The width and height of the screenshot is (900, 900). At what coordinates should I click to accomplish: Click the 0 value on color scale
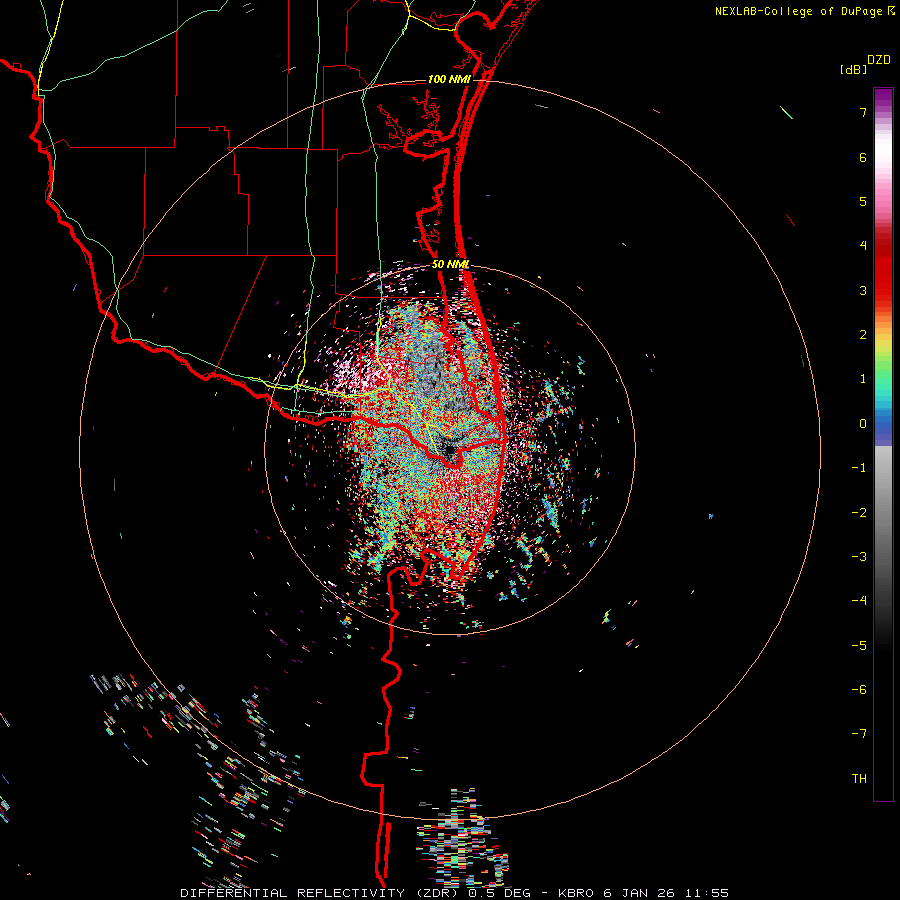pos(863,424)
